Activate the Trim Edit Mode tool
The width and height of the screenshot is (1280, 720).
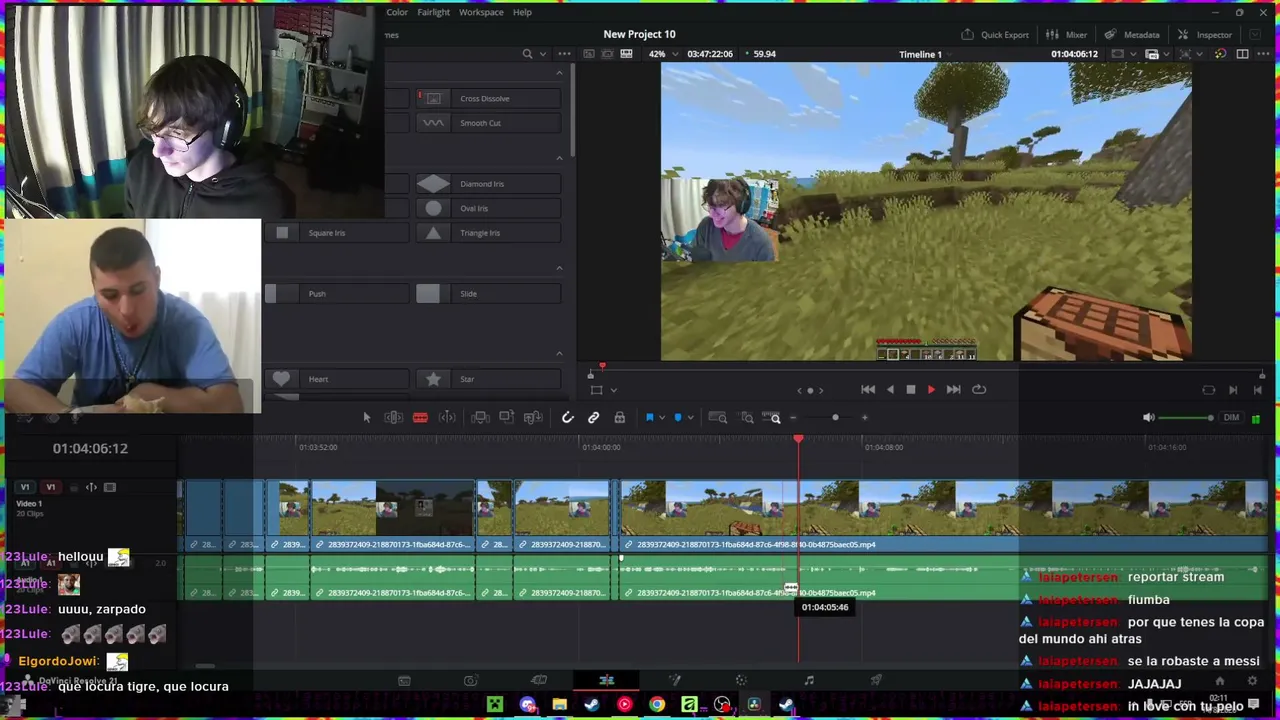coord(394,418)
